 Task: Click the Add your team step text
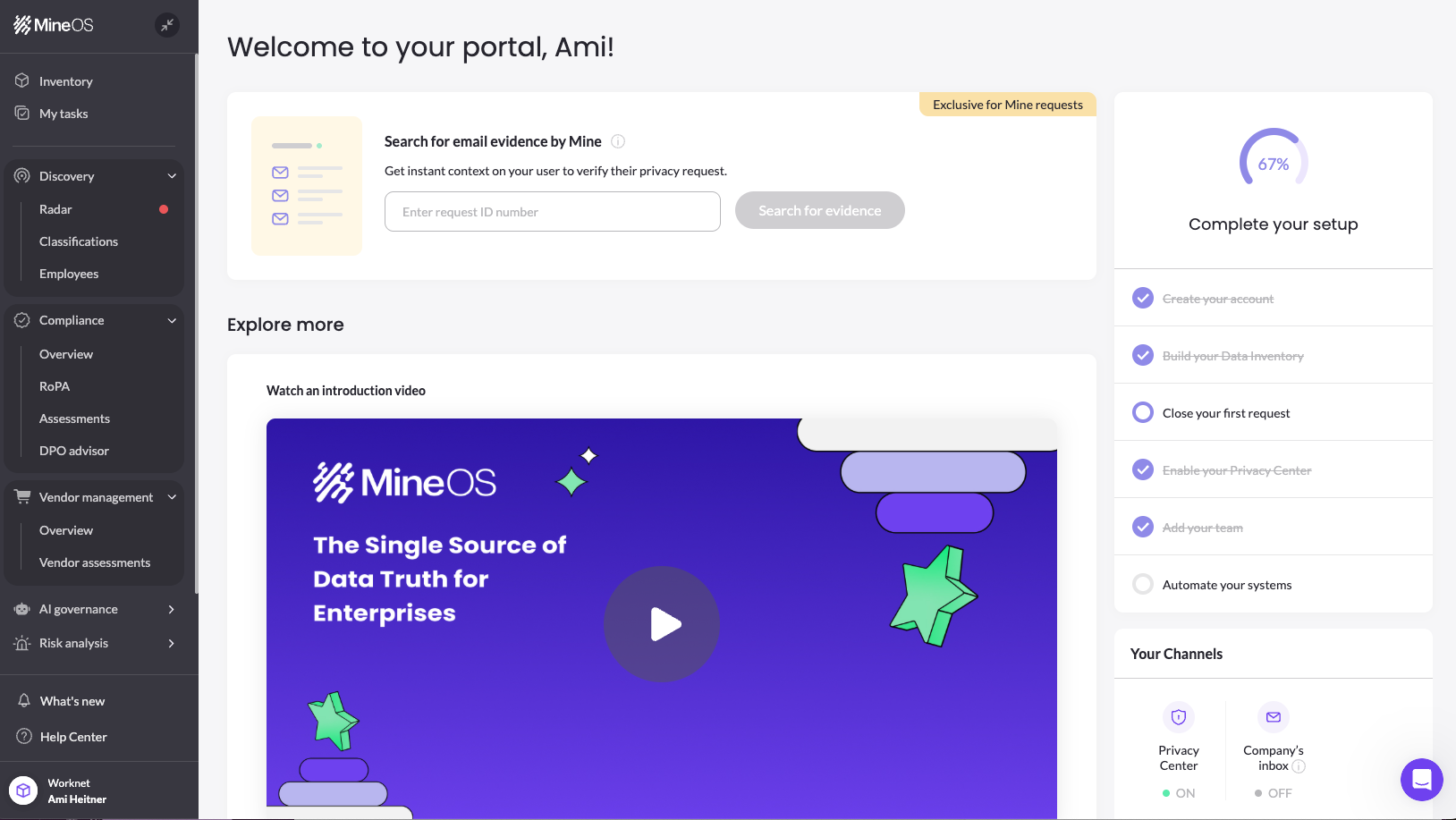point(1203,528)
